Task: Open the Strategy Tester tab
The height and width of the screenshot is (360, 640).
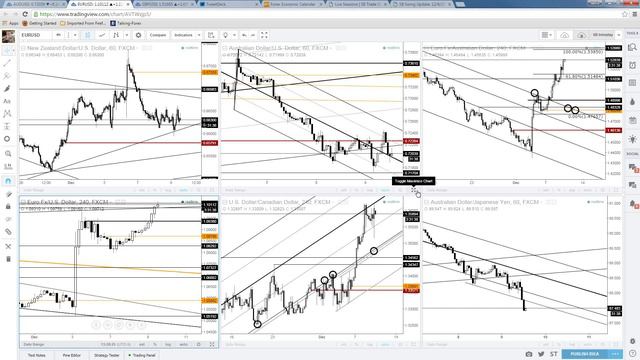Action: 107,355
